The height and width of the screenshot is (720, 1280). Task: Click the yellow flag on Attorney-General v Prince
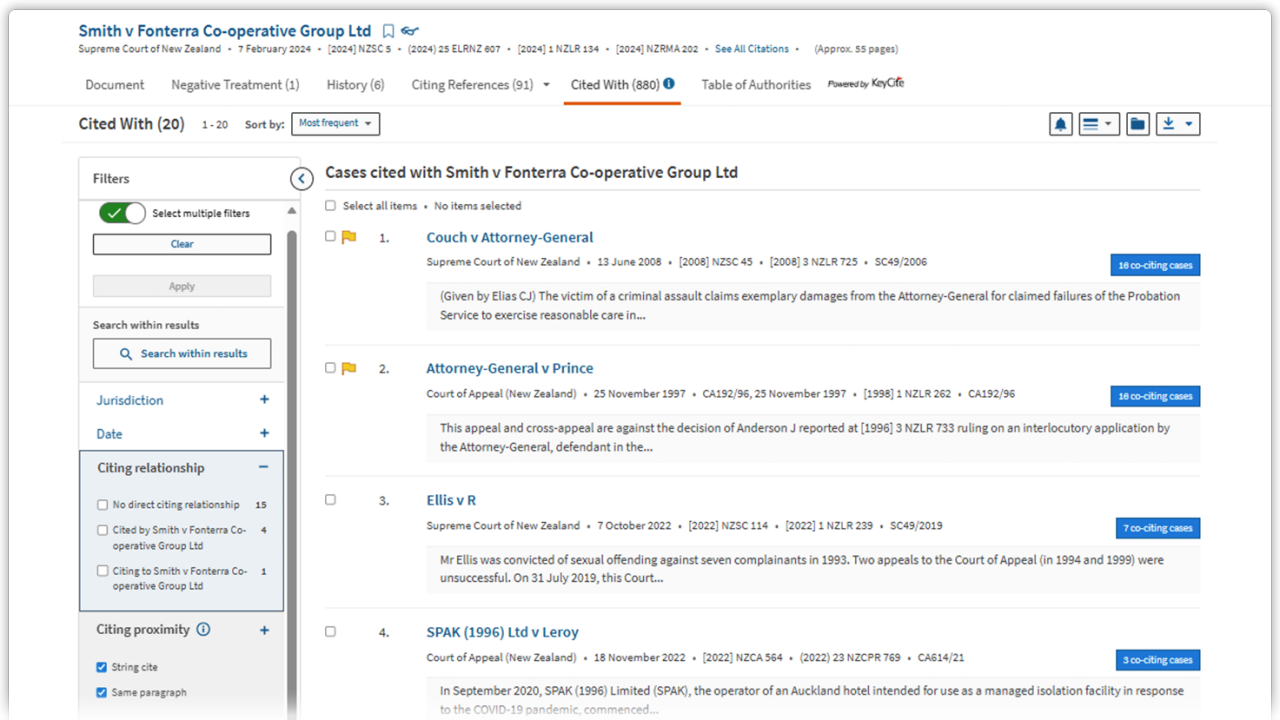(x=349, y=368)
